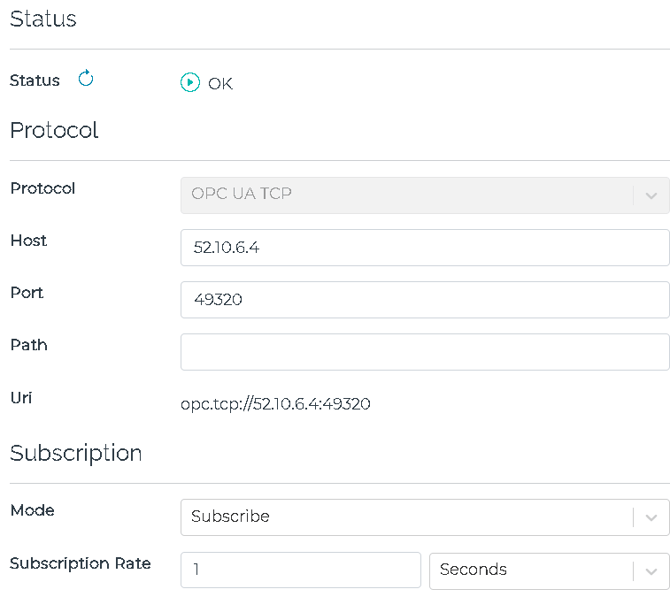Image resolution: width=670 pixels, height=597 pixels.
Task: Click the Subscription Rate label
Action: (x=80, y=563)
